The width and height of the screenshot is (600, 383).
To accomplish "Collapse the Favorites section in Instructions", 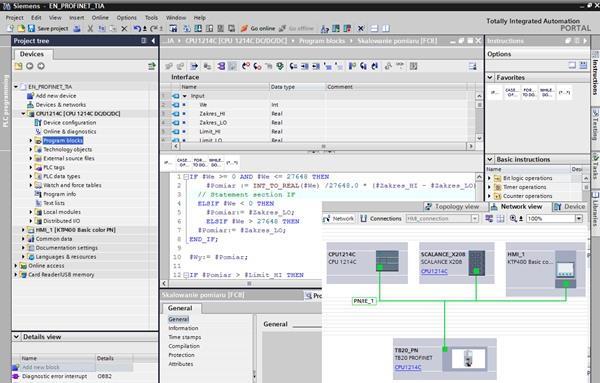I will click(490, 77).
